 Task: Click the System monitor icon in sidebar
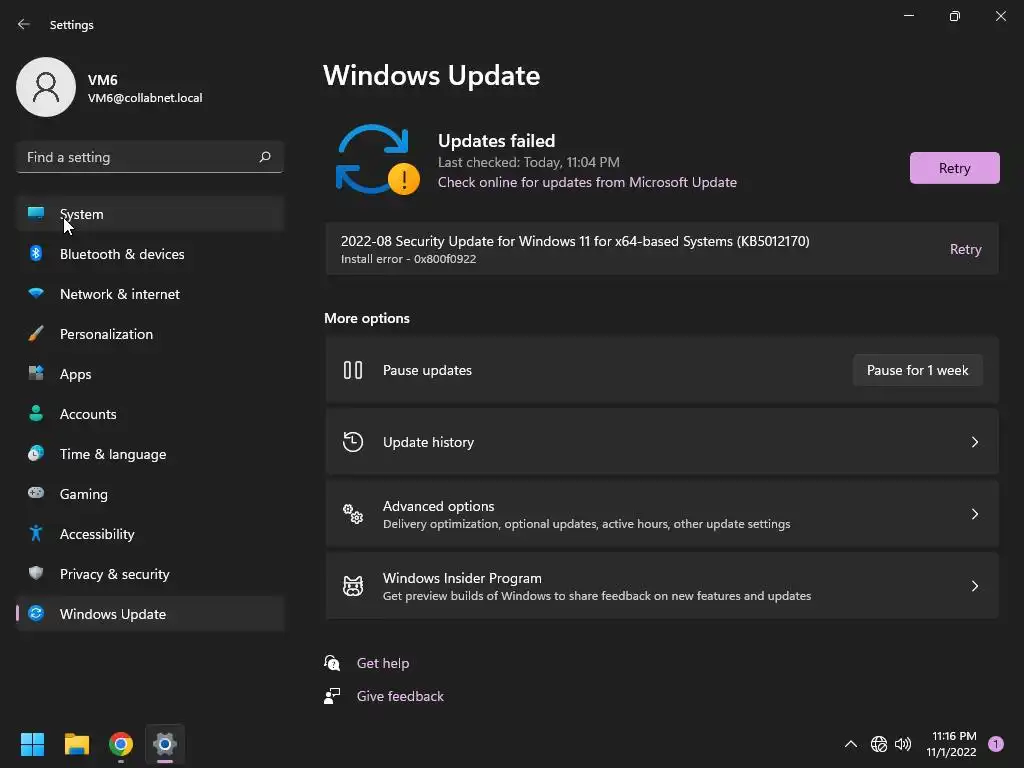pos(36,213)
